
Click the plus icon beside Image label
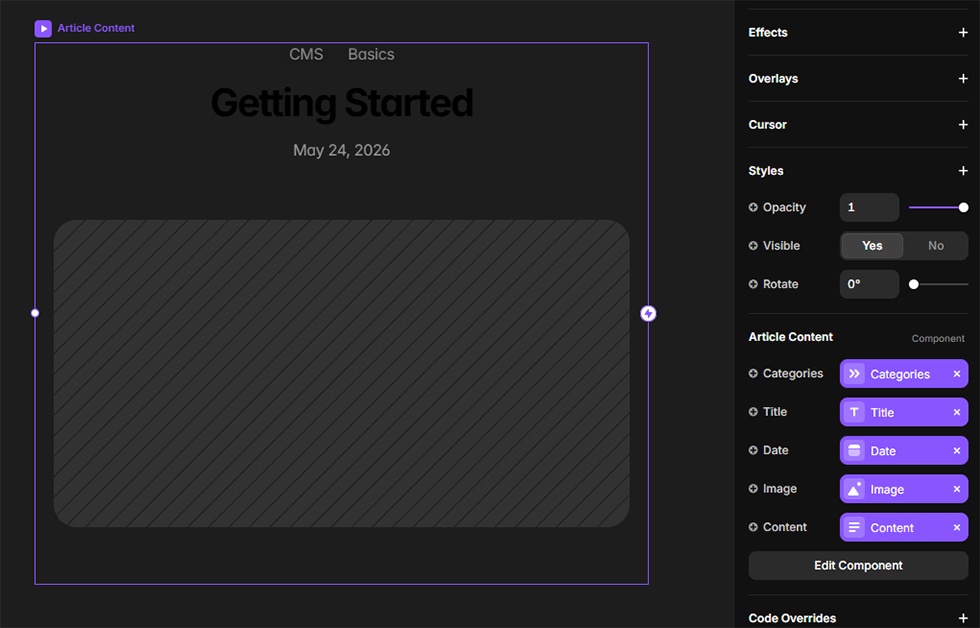pos(753,489)
